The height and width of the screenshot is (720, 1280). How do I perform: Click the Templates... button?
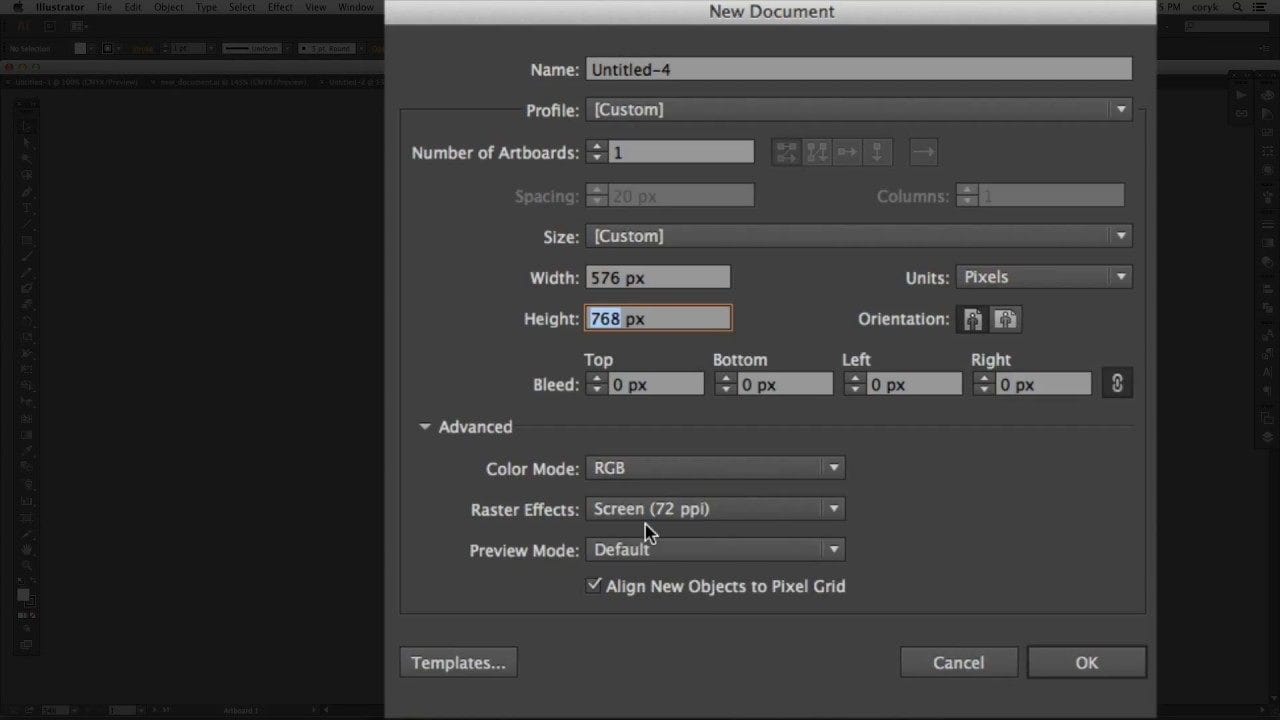tap(458, 663)
